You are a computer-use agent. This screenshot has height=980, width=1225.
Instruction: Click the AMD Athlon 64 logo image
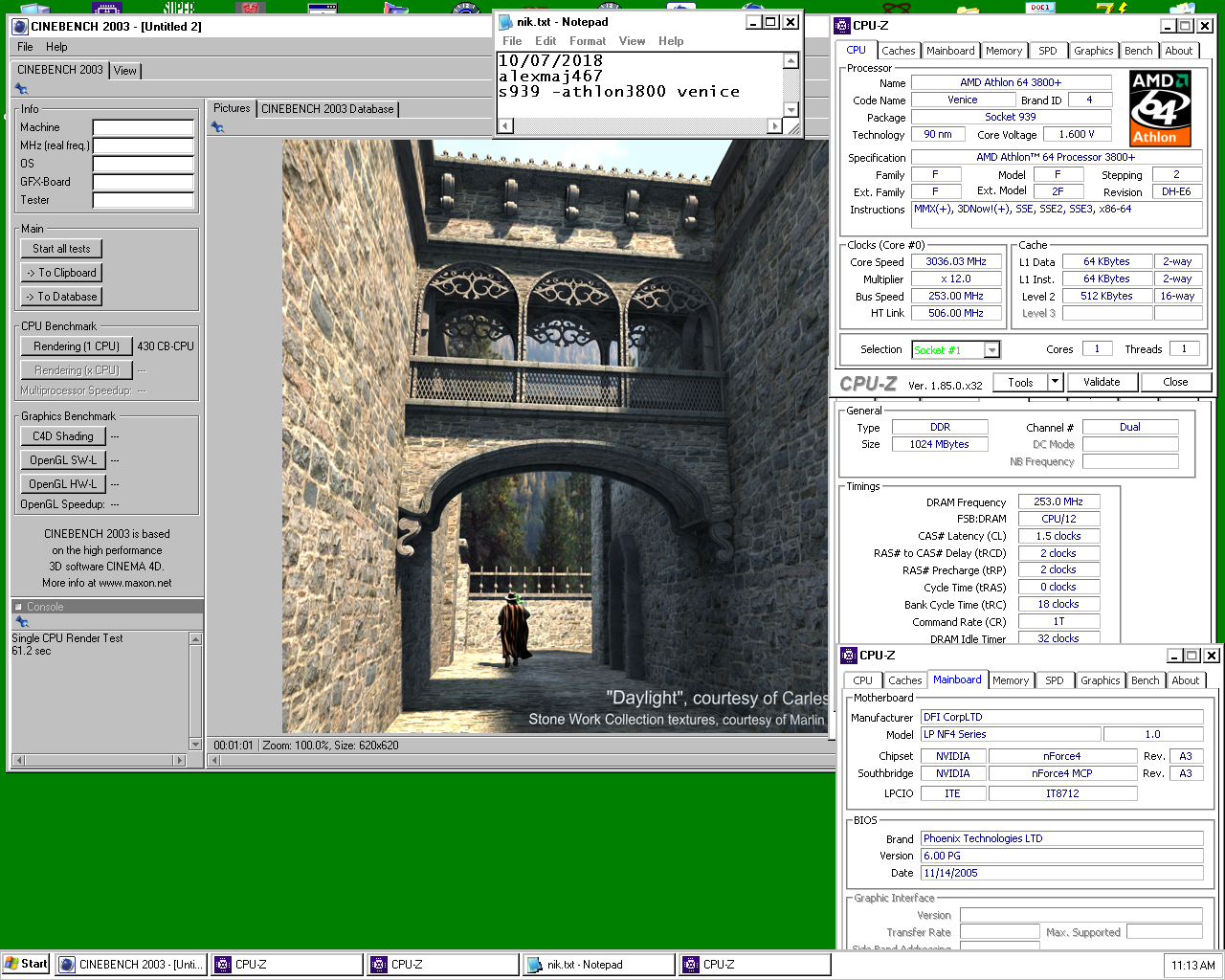(x=1160, y=108)
